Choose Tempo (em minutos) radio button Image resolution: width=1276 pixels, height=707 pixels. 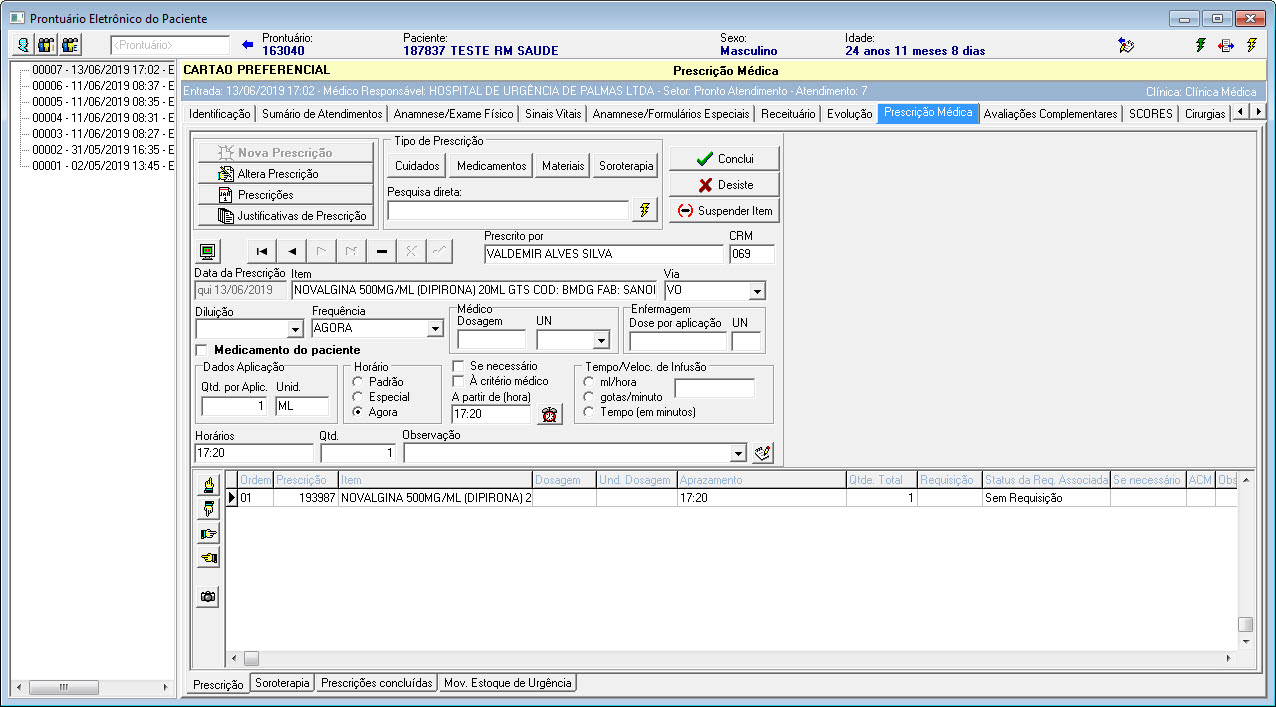[x=590, y=412]
